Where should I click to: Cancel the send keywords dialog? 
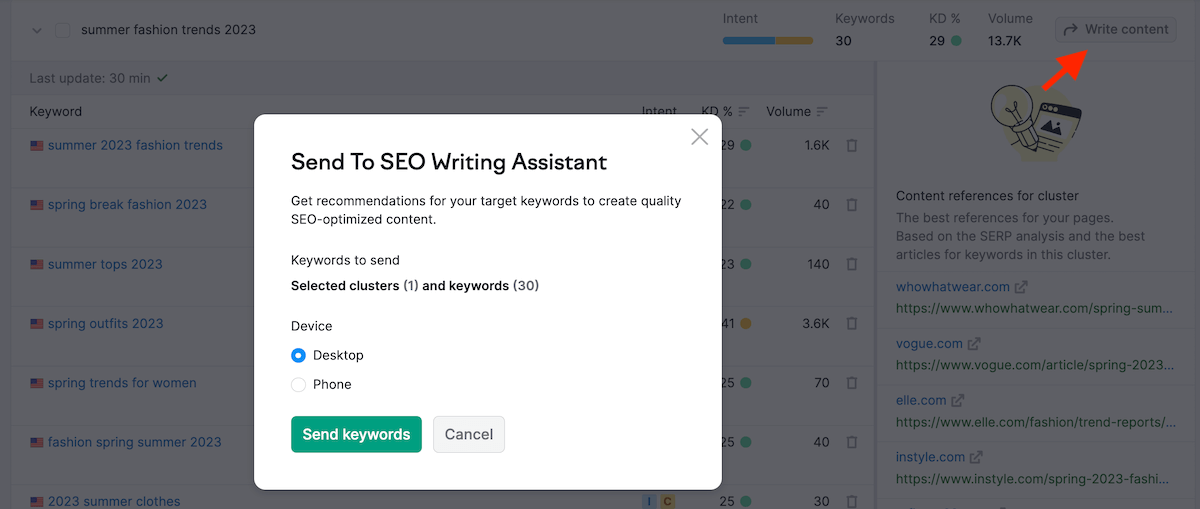pos(469,434)
